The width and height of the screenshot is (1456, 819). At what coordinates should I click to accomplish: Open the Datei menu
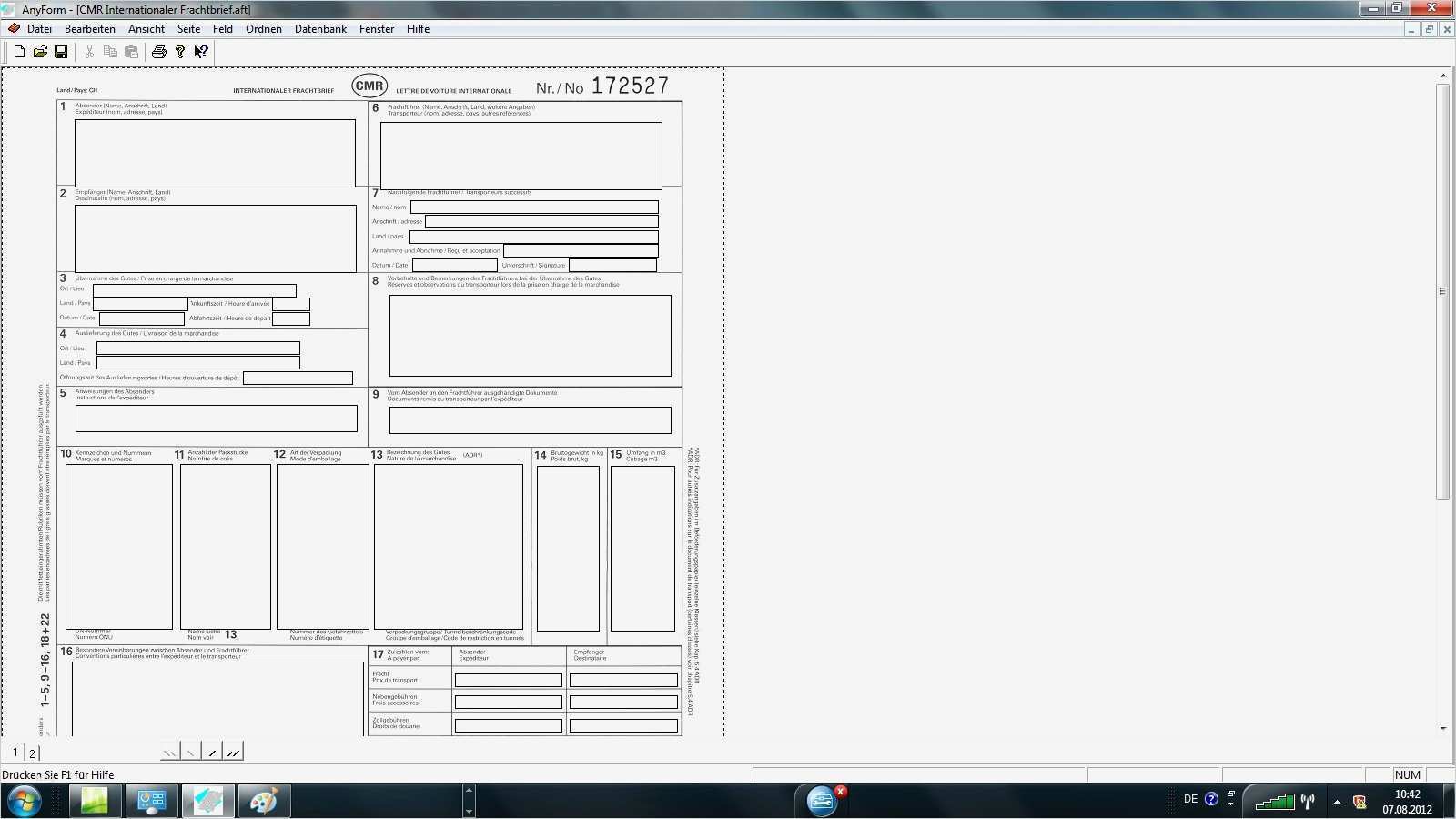click(x=39, y=29)
